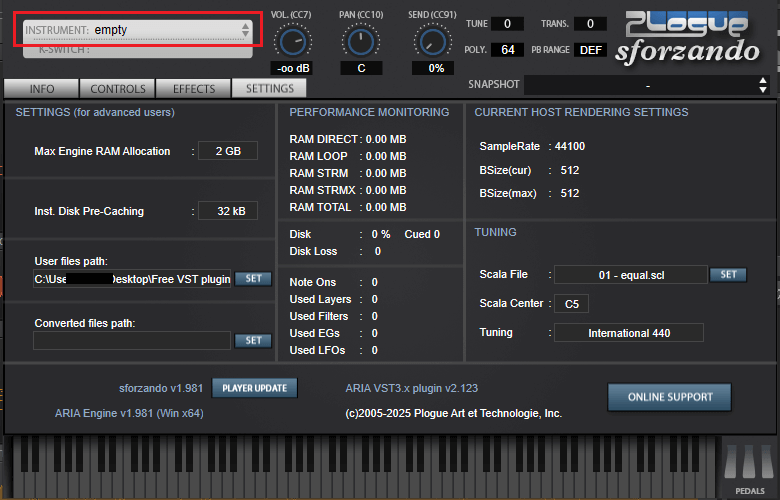The width and height of the screenshot is (780, 500).
Task: Click the PB RANGE value DEF
Action: click(x=590, y=50)
